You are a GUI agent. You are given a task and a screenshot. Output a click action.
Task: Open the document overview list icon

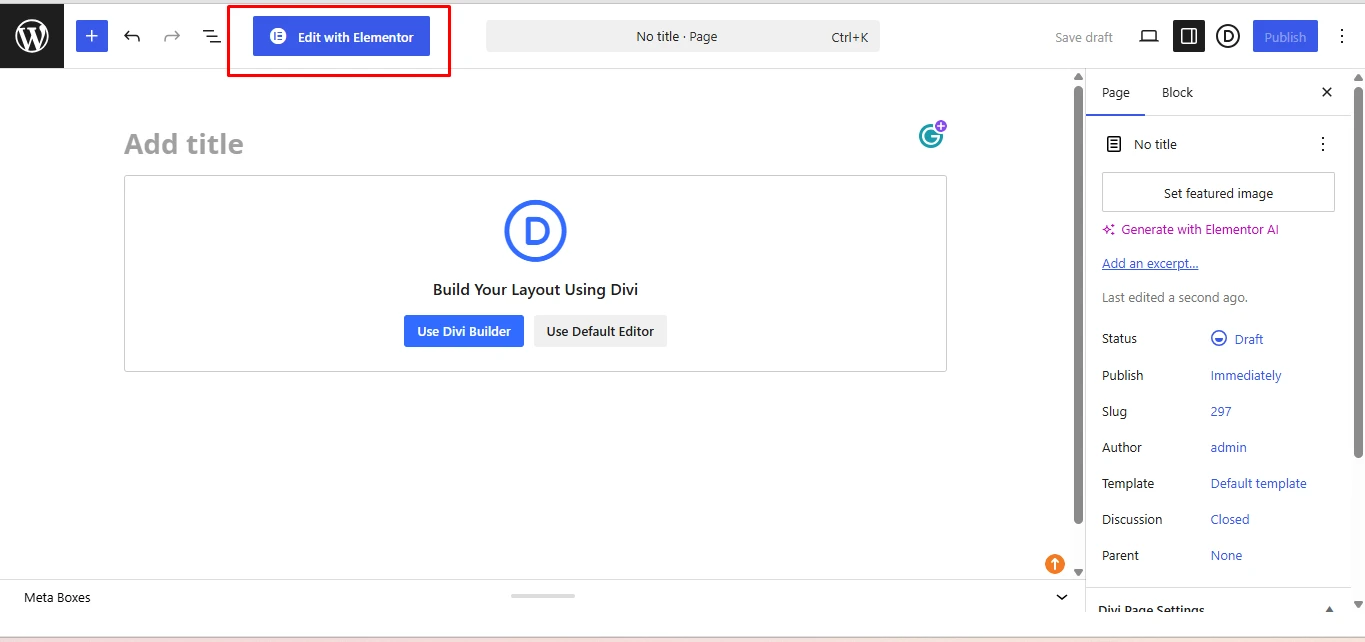(x=212, y=36)
